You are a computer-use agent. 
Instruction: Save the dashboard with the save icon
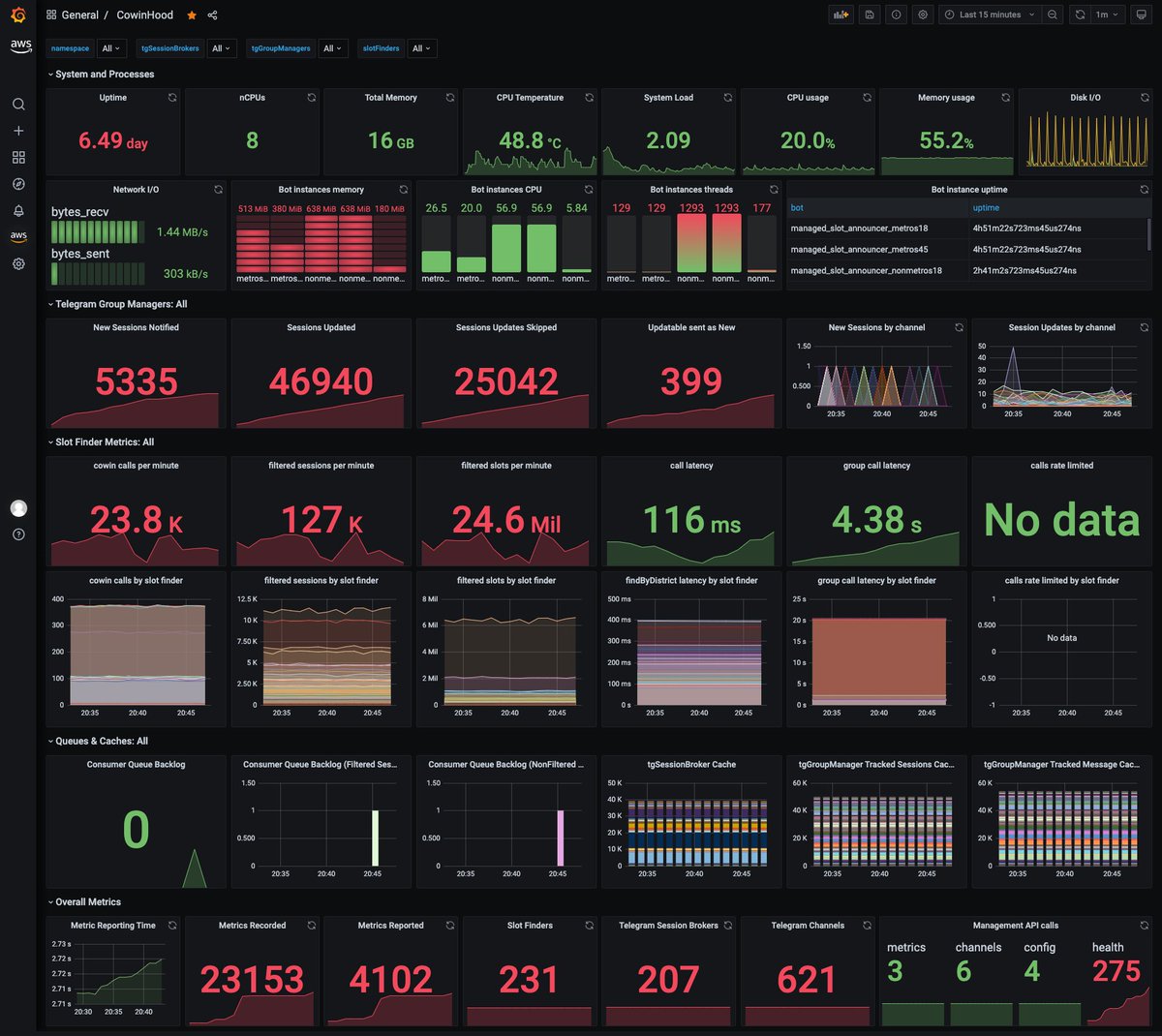pyautogui.click(x=870, y=15)
